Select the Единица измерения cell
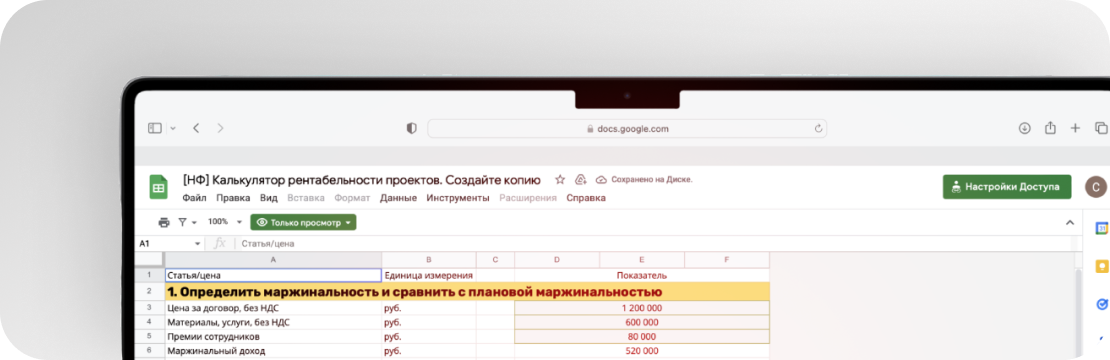Viewport: 1110px width, 360px height. [429, 275]
